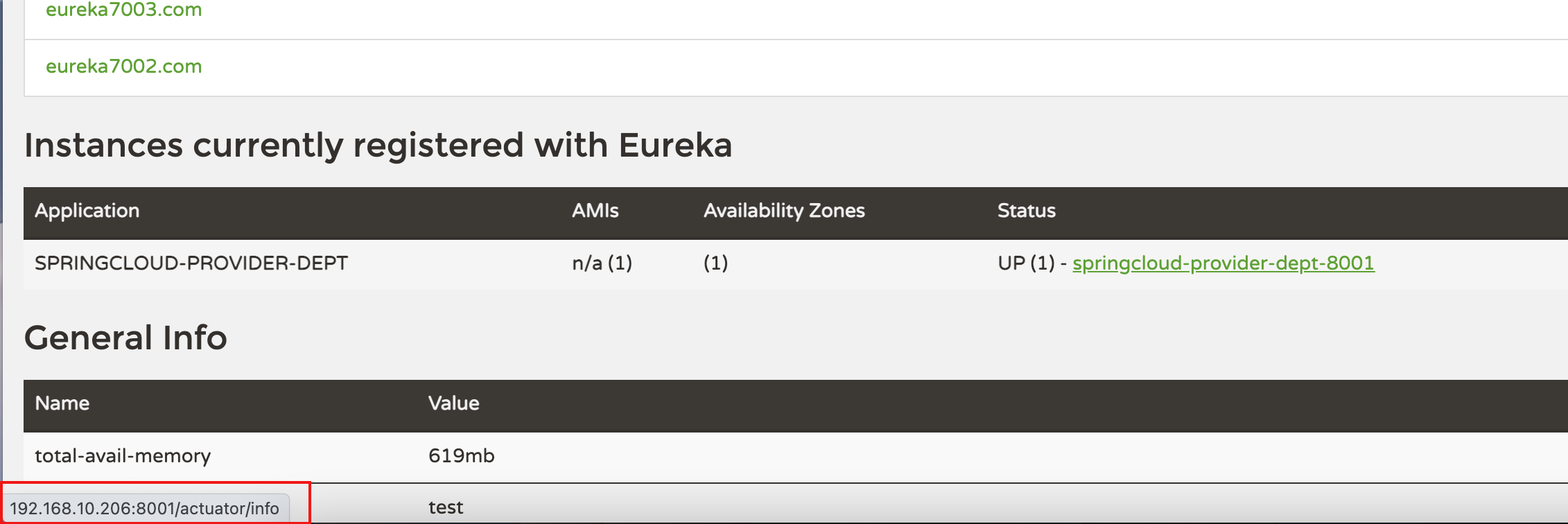
Task: Click the actuator/info URL in status bar
Action: click(x=144, y=509)
